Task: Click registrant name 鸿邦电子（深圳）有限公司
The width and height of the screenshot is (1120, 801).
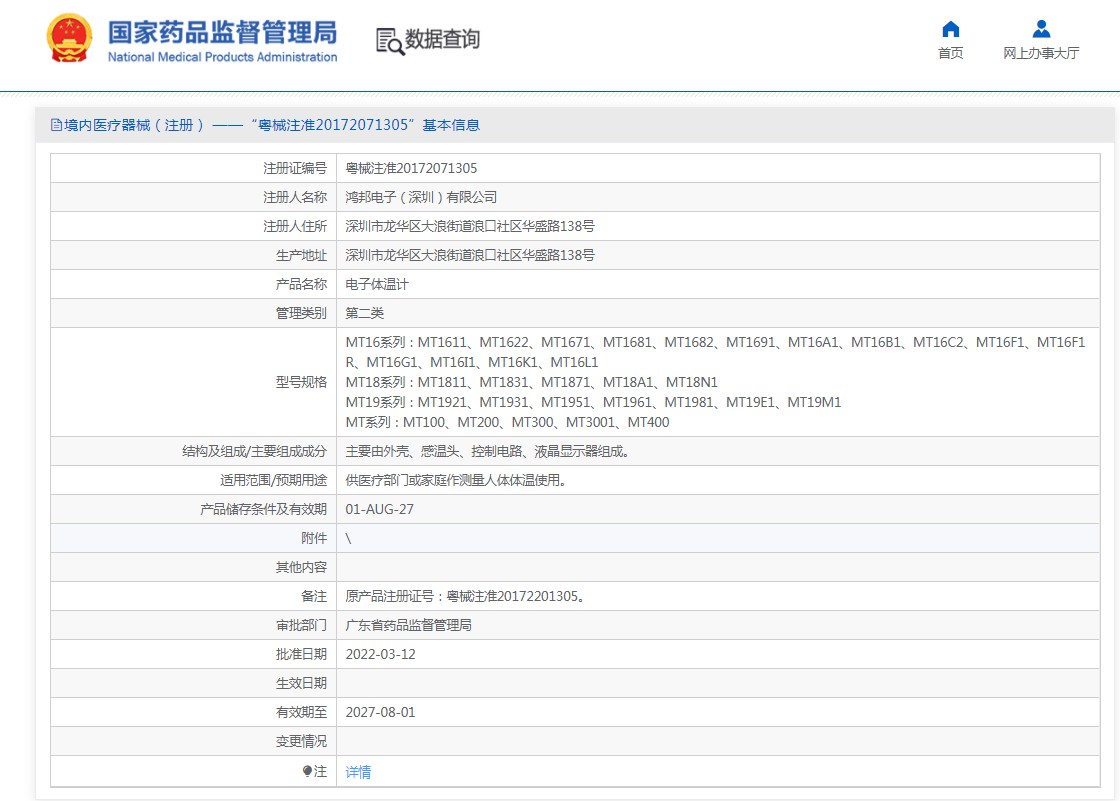Action: pyautogui.click(x=421, y=197)
